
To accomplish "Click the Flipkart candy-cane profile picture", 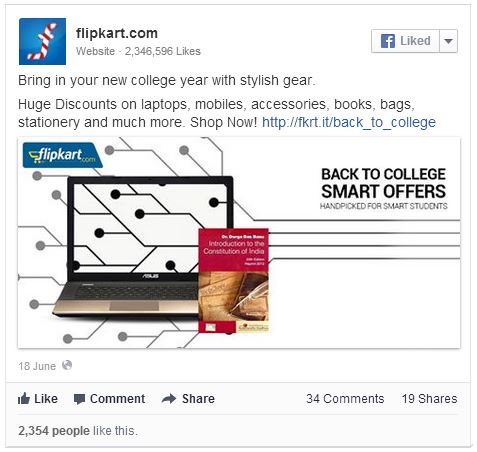I will pyautogui.click(x=42, y=41).
